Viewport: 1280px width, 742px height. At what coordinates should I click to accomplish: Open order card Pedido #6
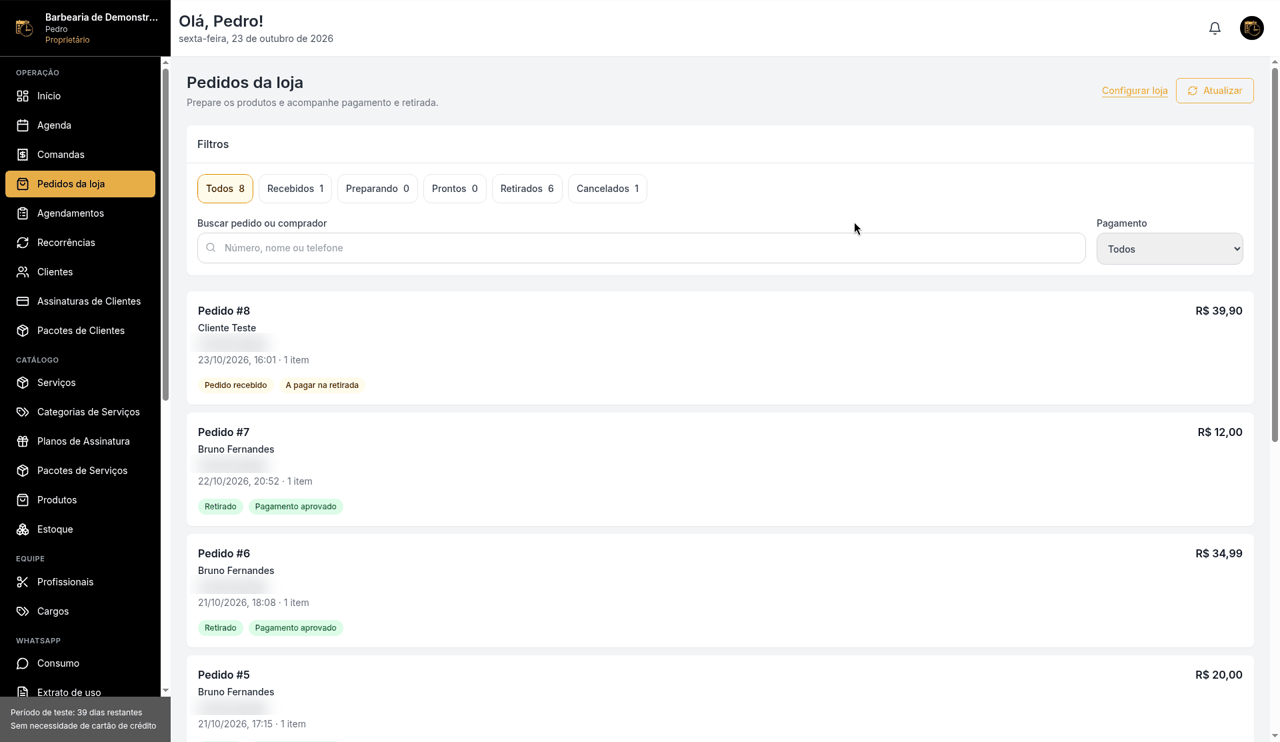pos(720,591)
